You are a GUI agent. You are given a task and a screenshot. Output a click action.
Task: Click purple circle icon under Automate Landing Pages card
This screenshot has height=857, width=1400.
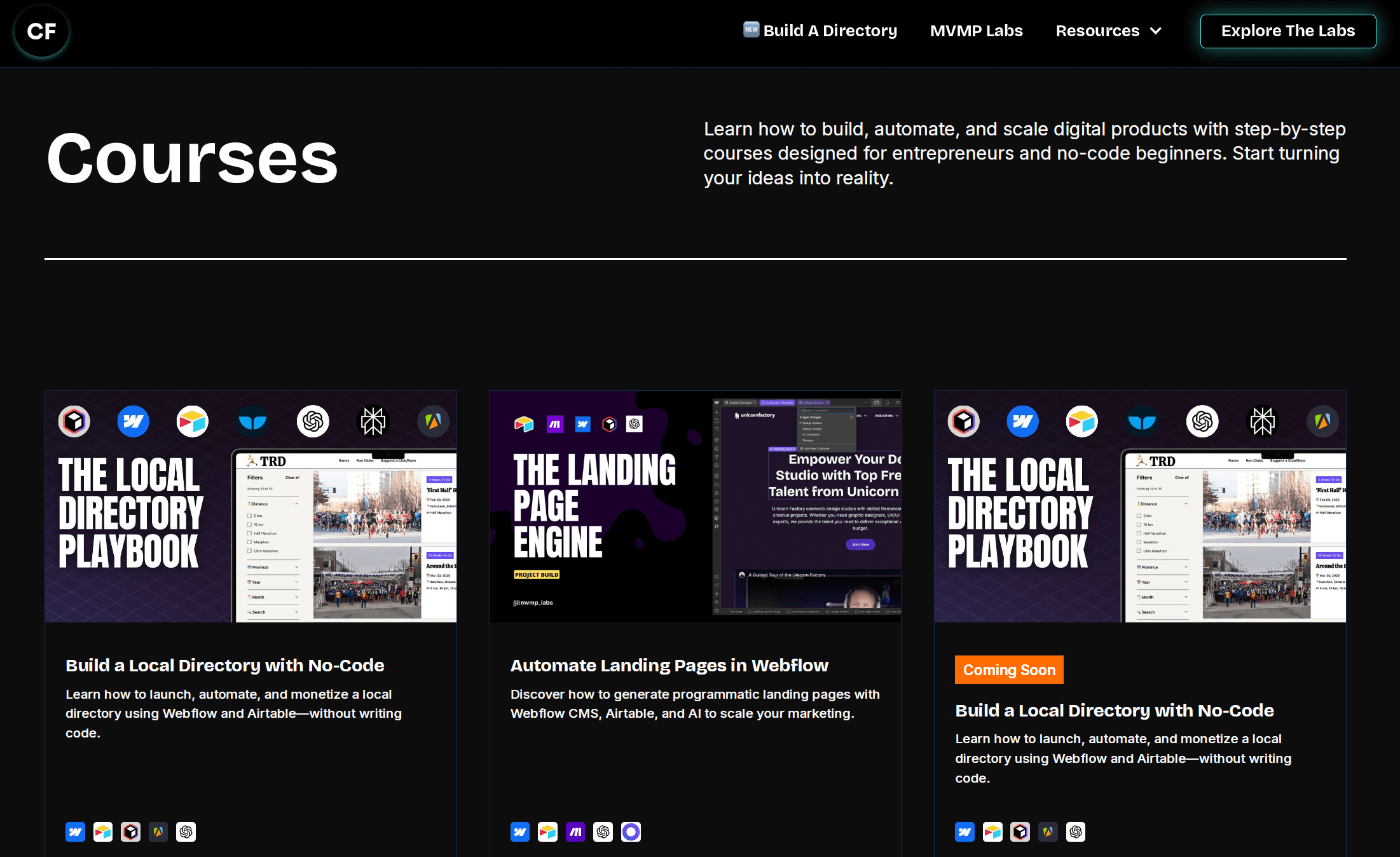pyautogui.click(x=631, y=832)
